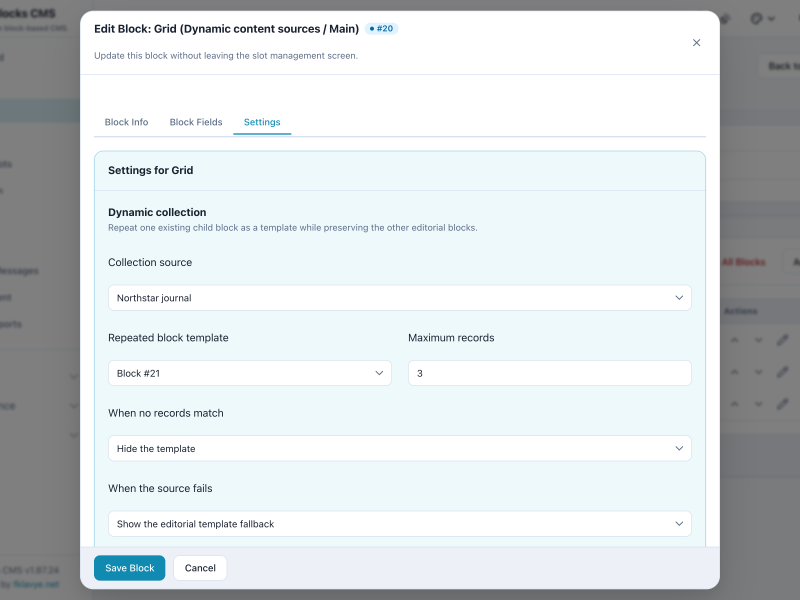Click the Dynamic collection heading
This screenshot has width=800, height=600.
157,212
